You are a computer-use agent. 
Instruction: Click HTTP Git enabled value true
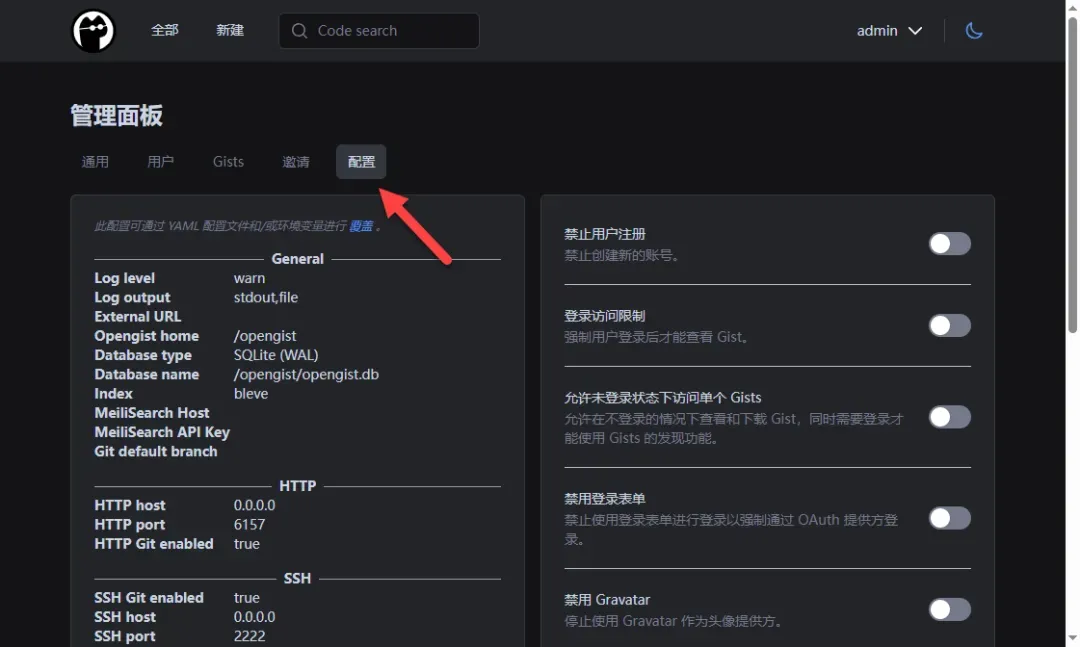pyautogui.click(x=247, y=544)
